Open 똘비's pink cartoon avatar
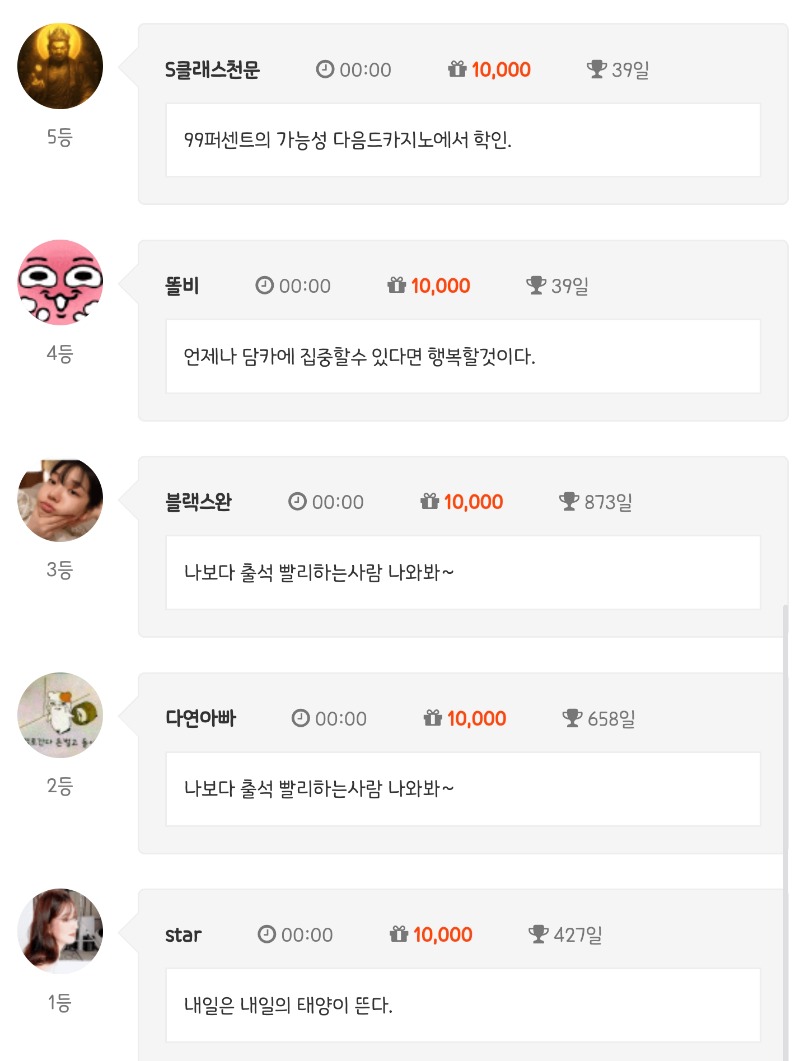This screenshot has height=1061, width=800. point(60,282)
